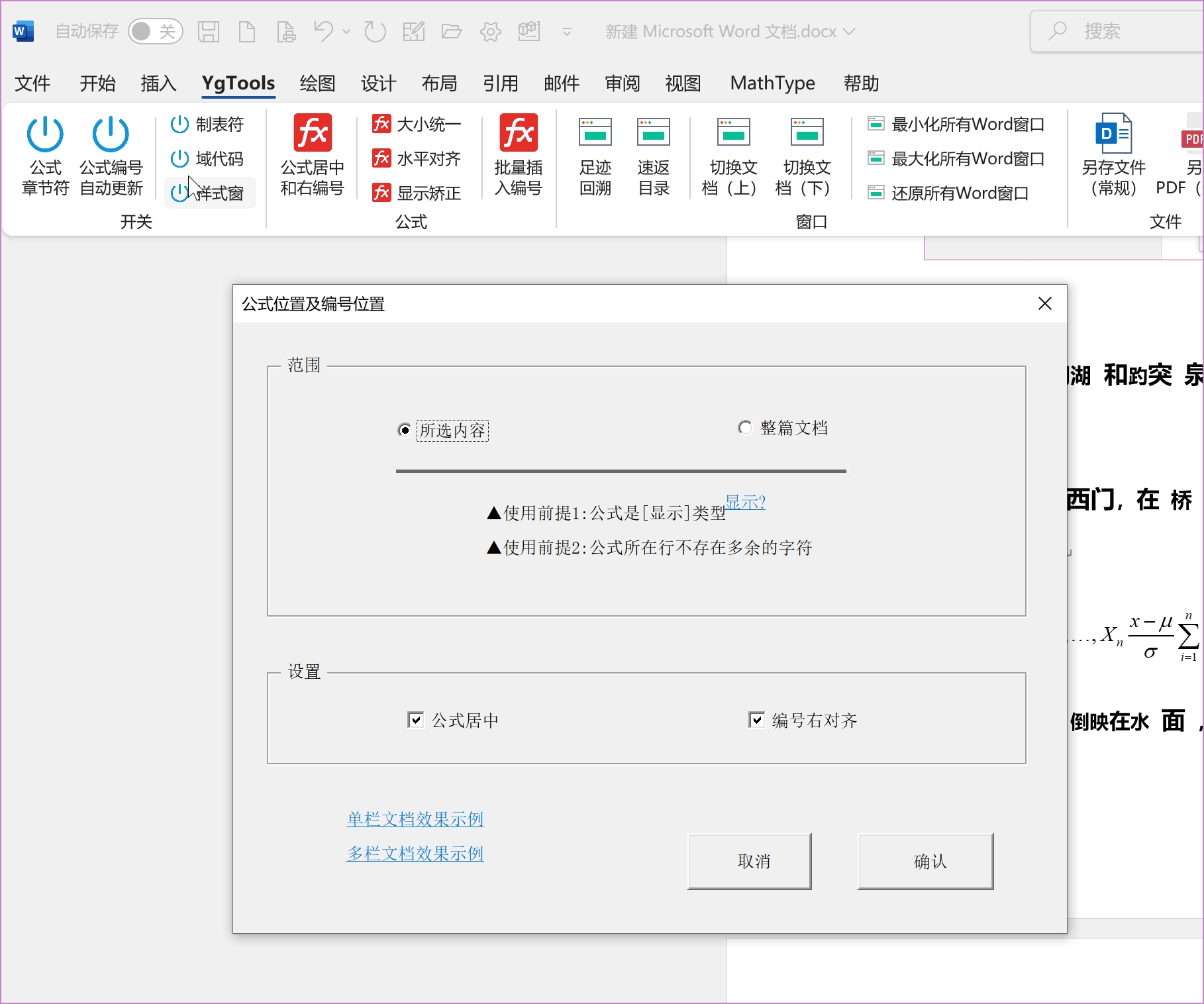Click the Save icon in title bar

[x=209, y=31]
